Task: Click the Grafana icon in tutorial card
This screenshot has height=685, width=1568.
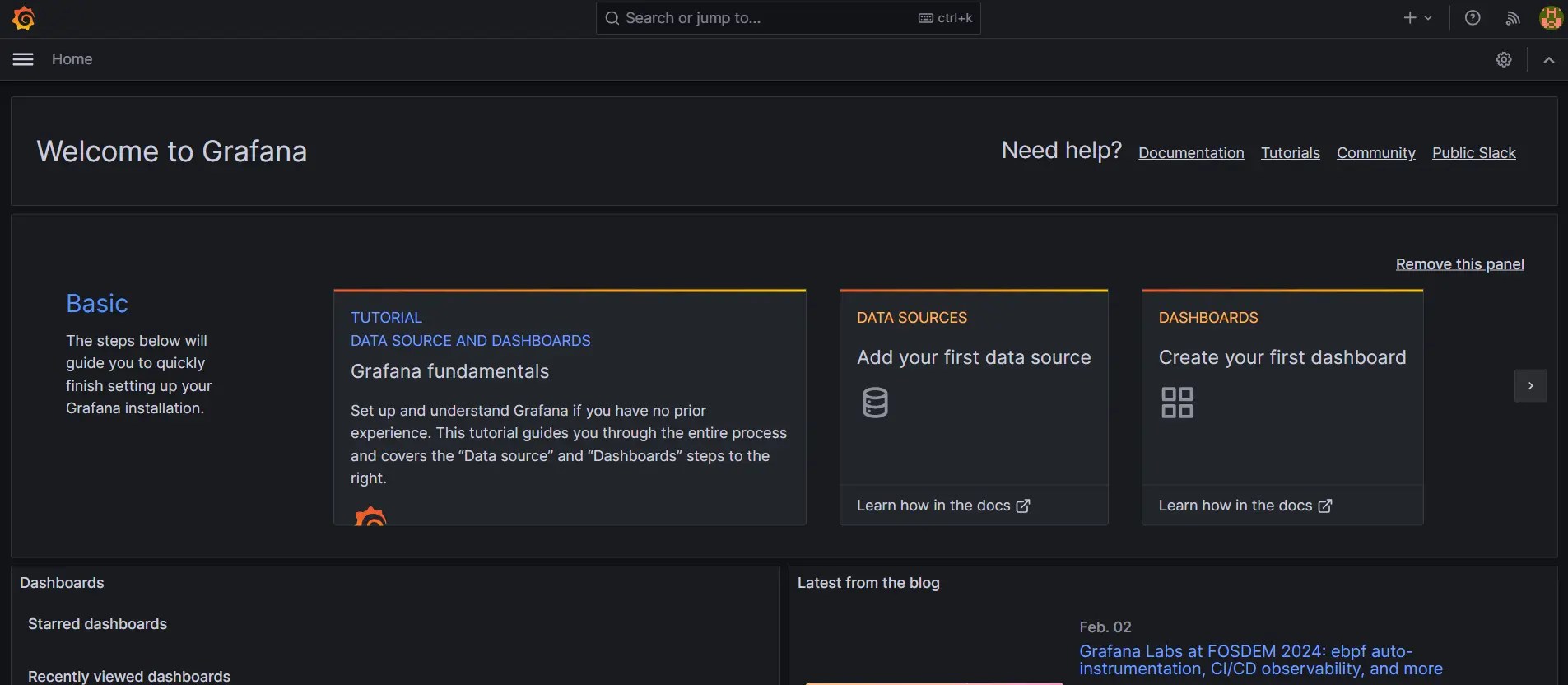Action: (370, 516)
